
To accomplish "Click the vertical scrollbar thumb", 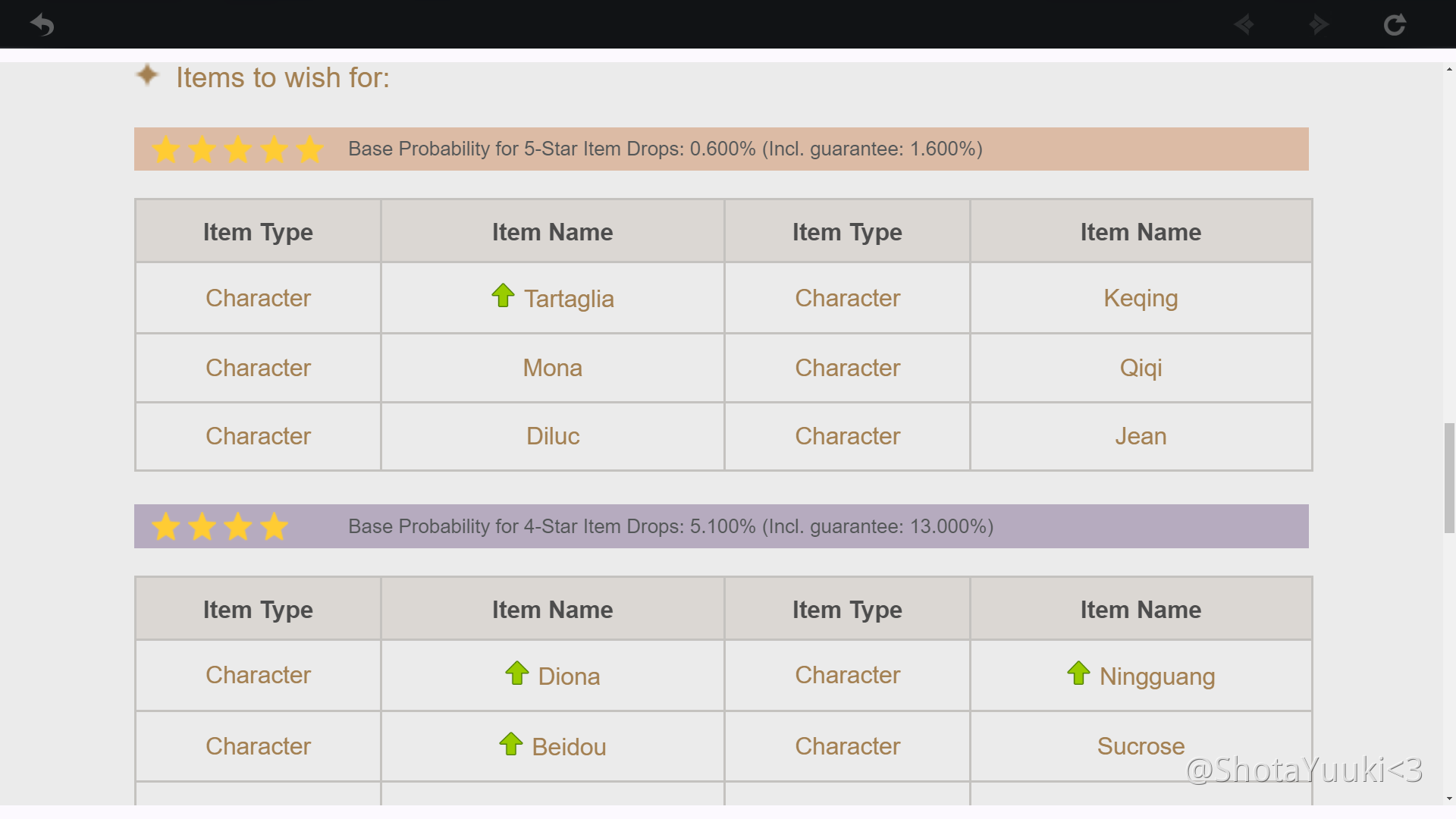I will point(1449,479).
